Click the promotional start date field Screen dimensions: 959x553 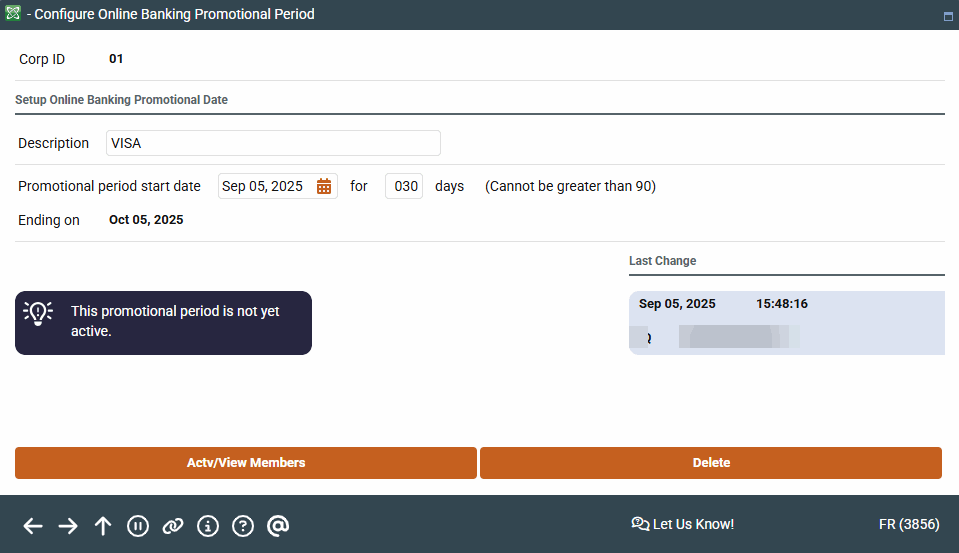pyautogui.click(x=265, y=186)
